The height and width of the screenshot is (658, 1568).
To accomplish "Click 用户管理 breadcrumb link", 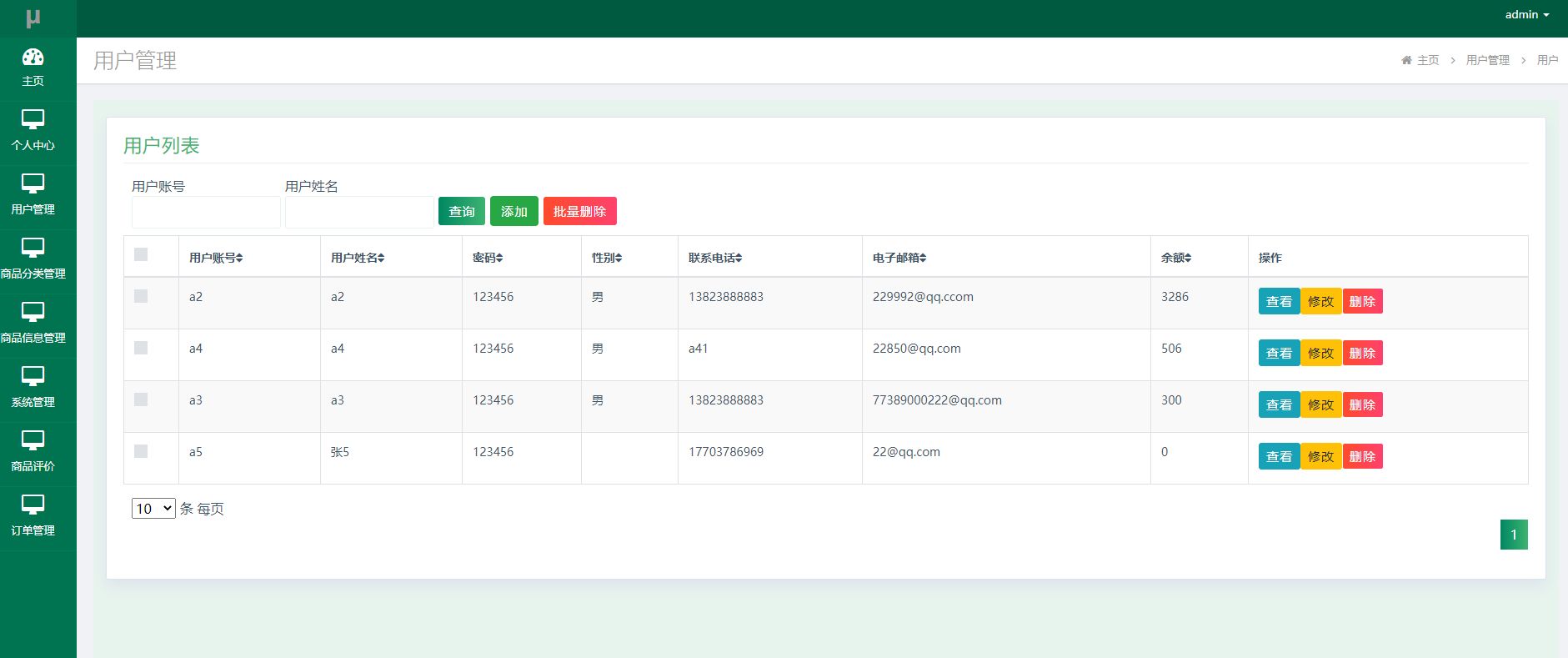I will pos(1488,60).
